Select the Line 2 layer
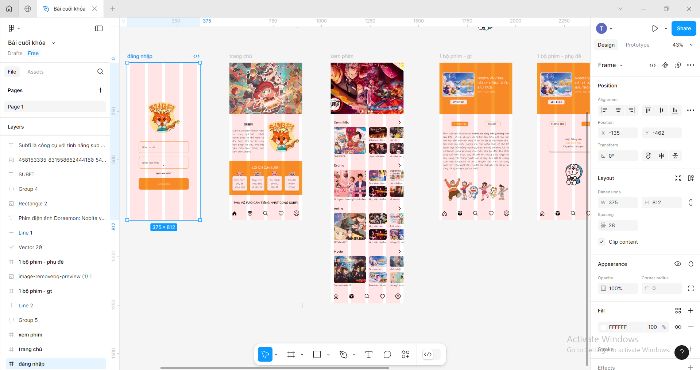 (55, 305)
